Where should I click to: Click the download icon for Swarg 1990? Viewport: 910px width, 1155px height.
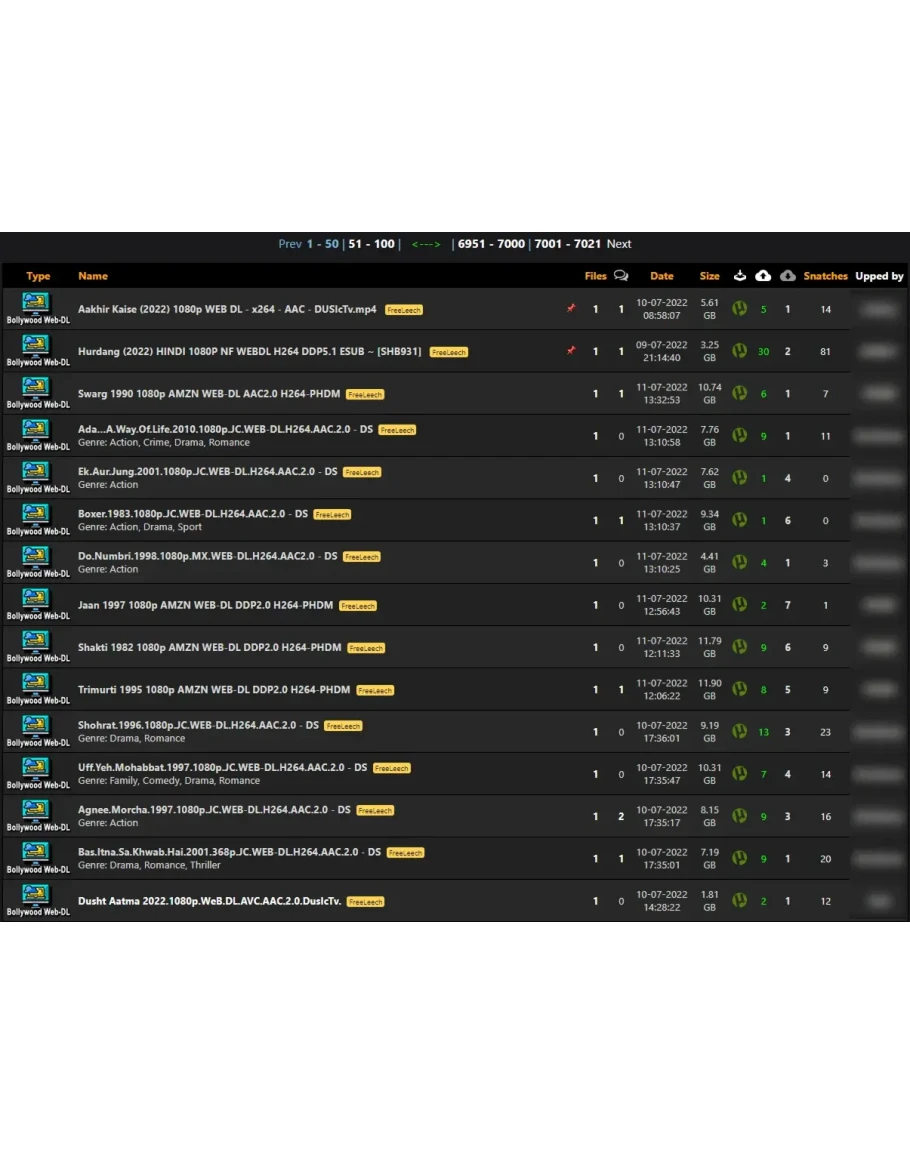[x=739, y=393]
